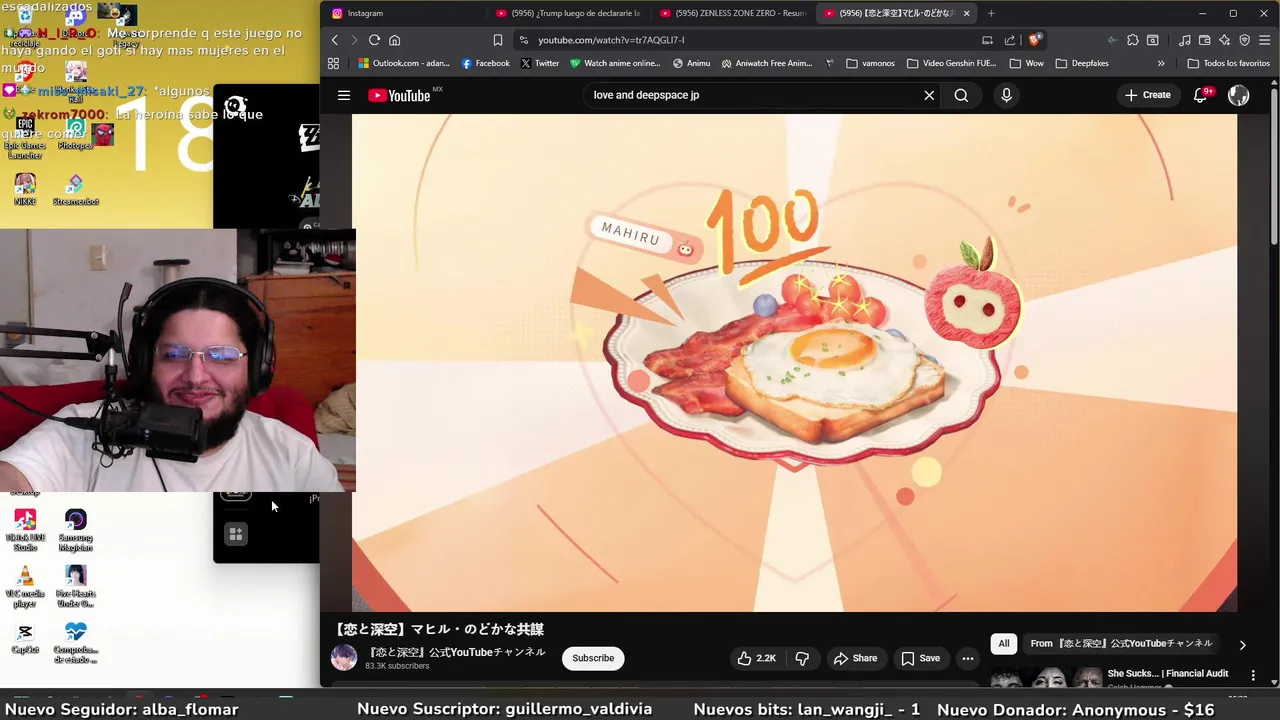Open the Twitter bookmark
The image size is (1280, 720).
click(x=540, y=63)
